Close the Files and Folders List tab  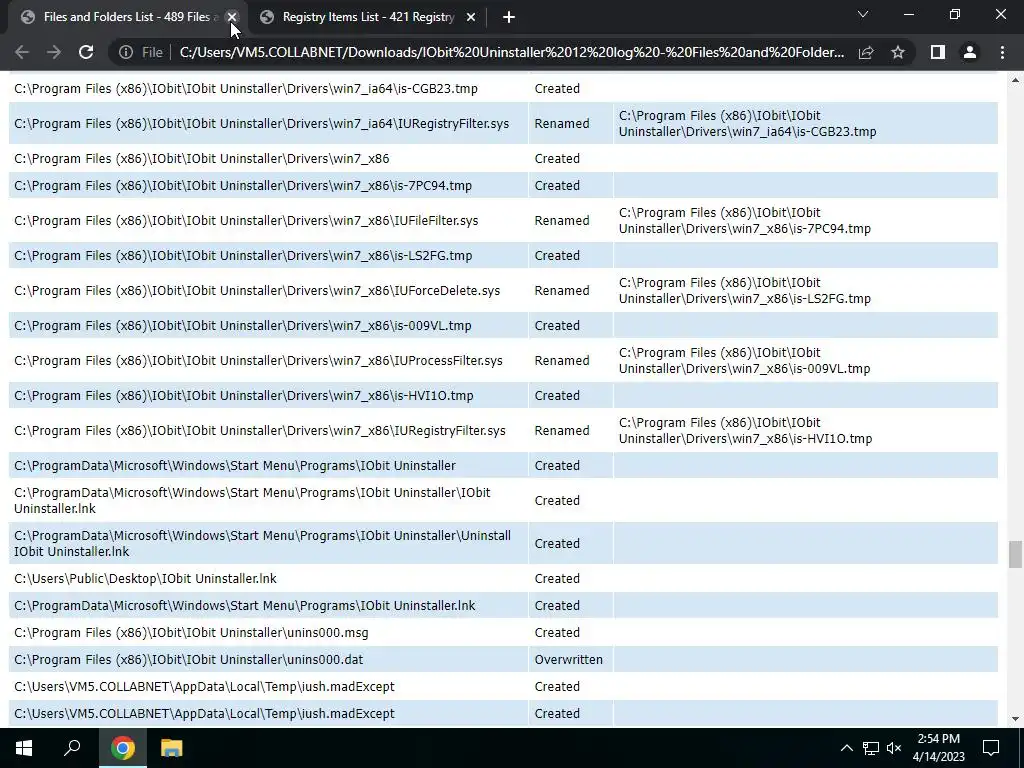232,17
